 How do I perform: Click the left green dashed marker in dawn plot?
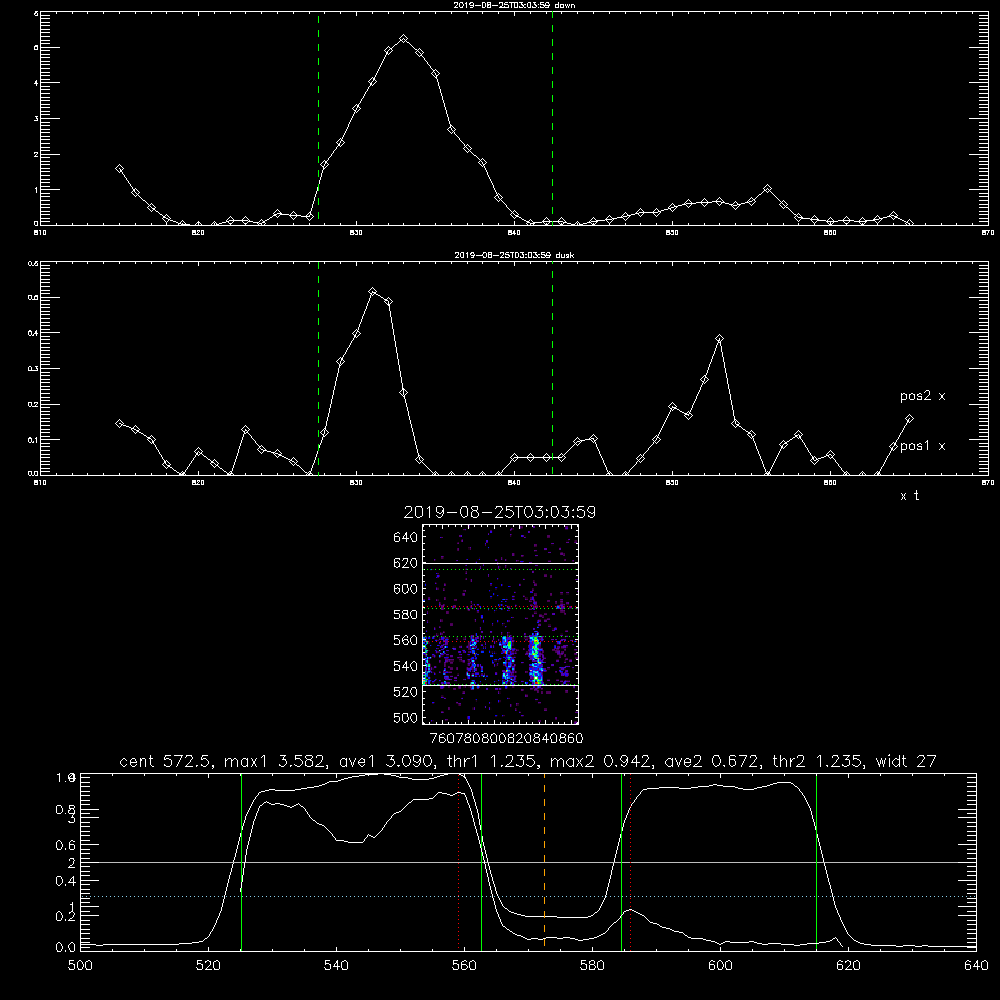click(318, 118)
